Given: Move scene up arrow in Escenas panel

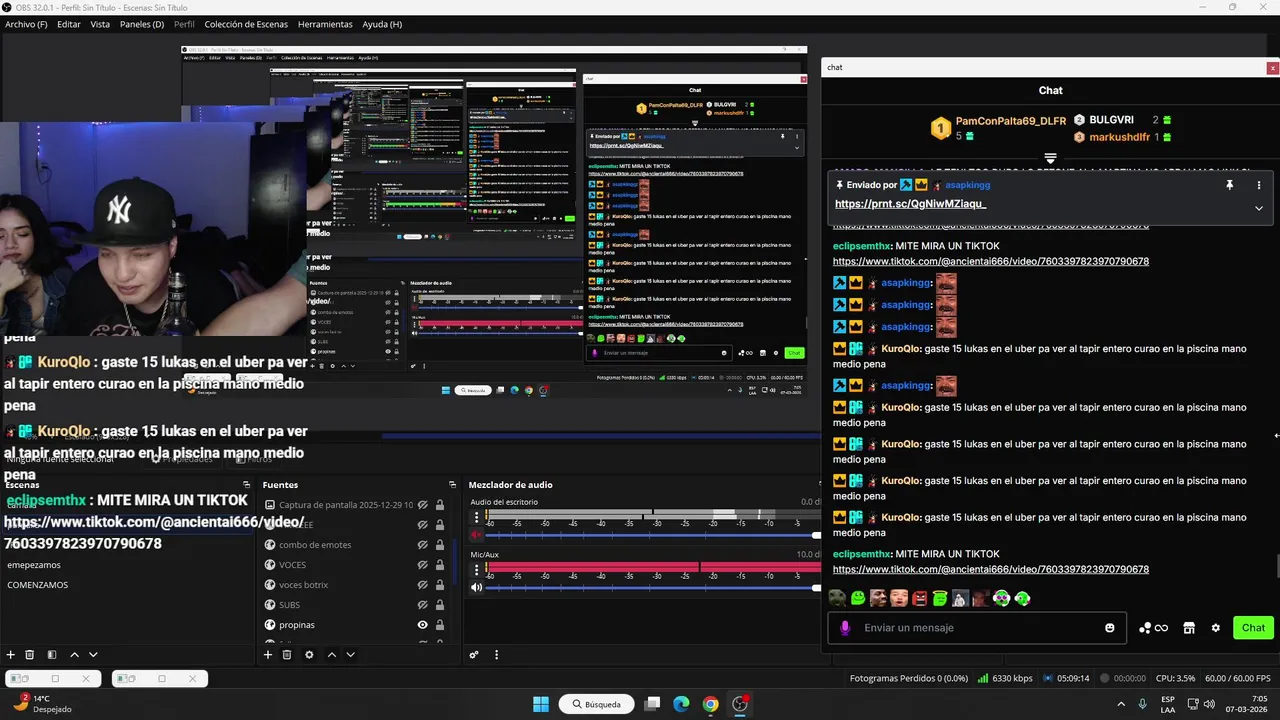Looking at the screenshot, I should 74,654.
